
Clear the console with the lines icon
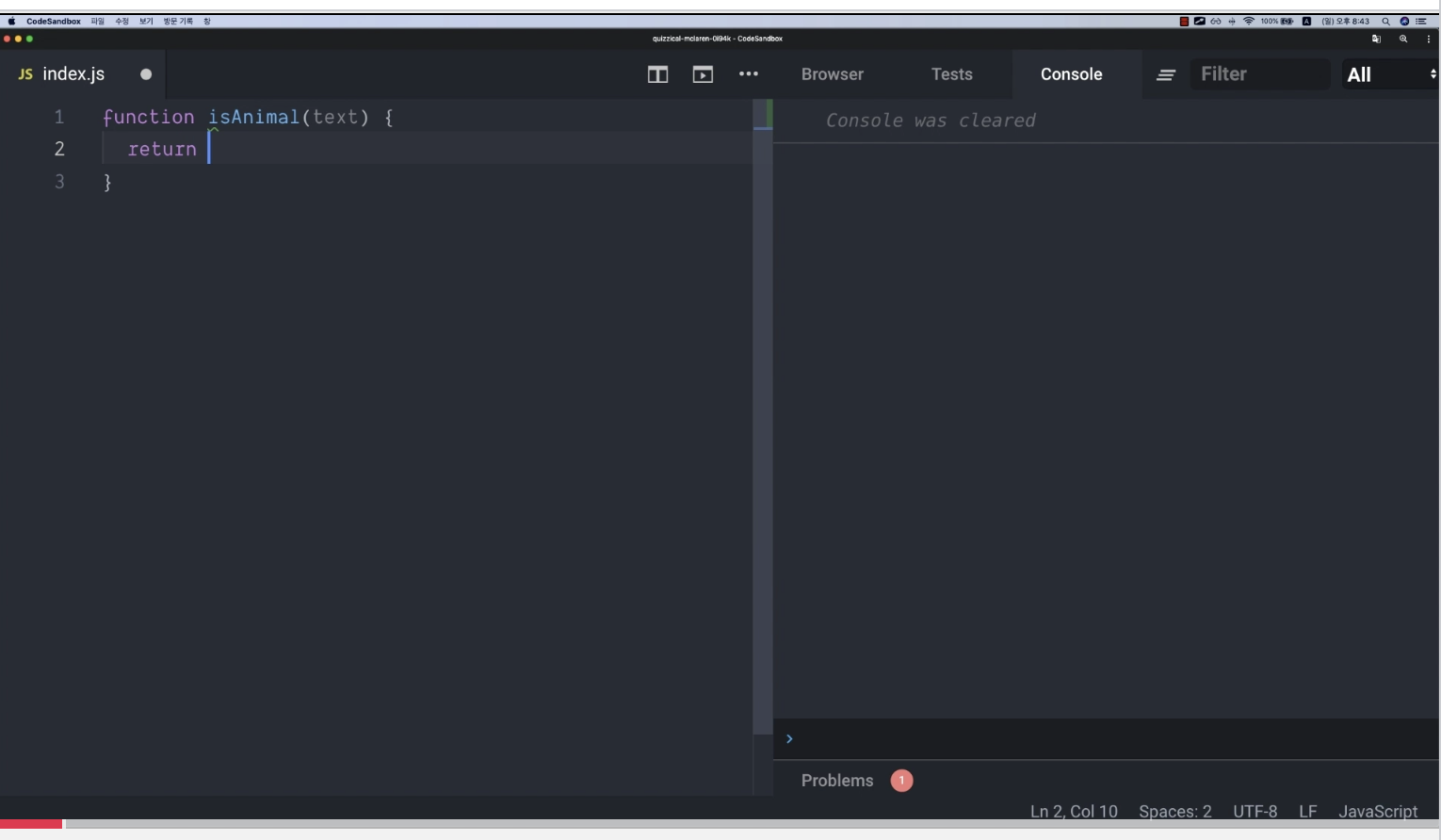1166,74
